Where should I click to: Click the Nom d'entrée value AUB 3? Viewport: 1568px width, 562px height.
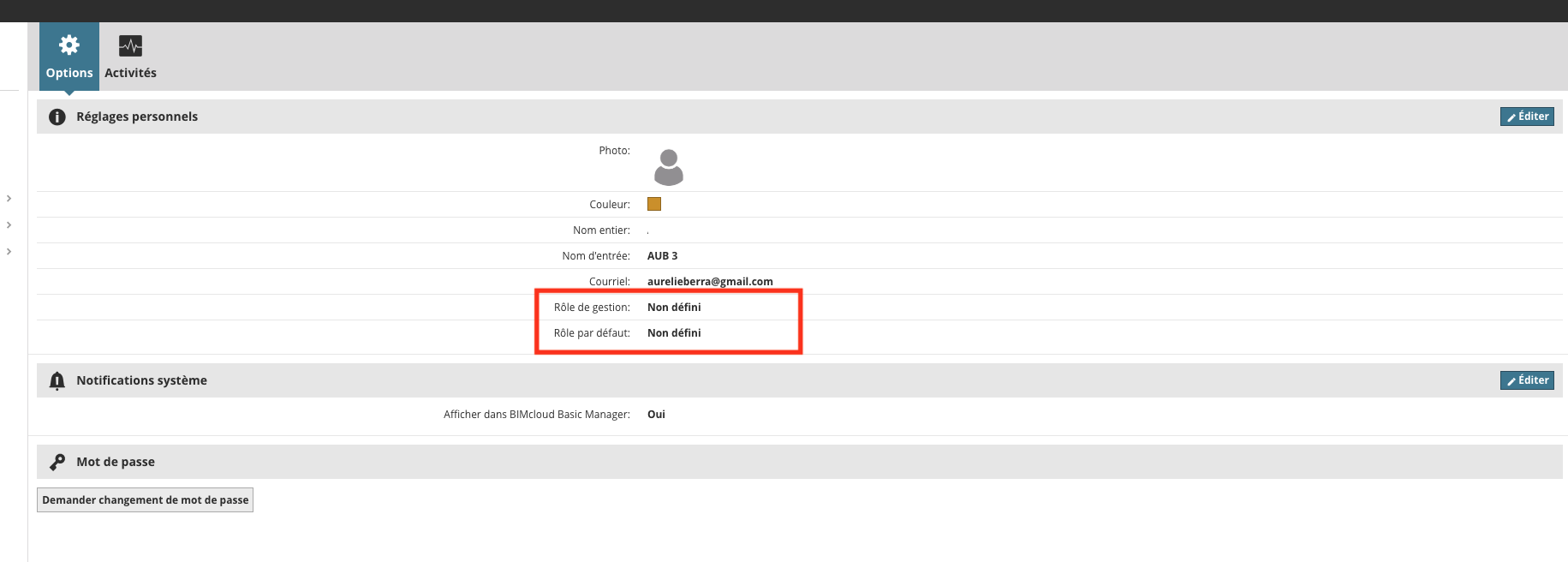(x=663, y=256)
